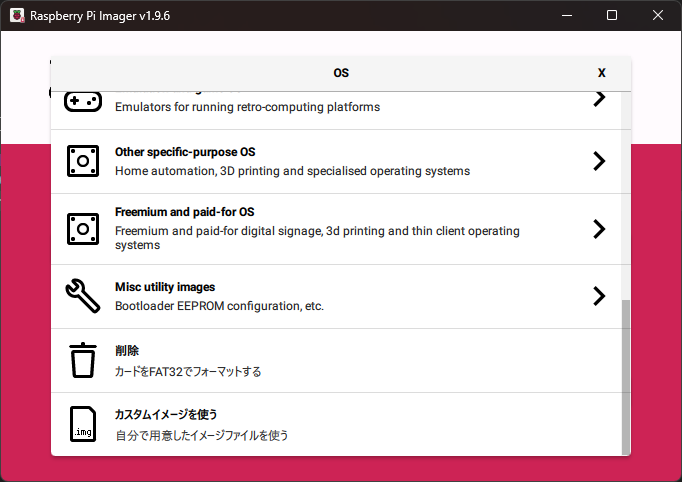Expand Other specific-purpose OS chevron arrow
The width and height of the screenshot is (682, 482).
(598, 161)
